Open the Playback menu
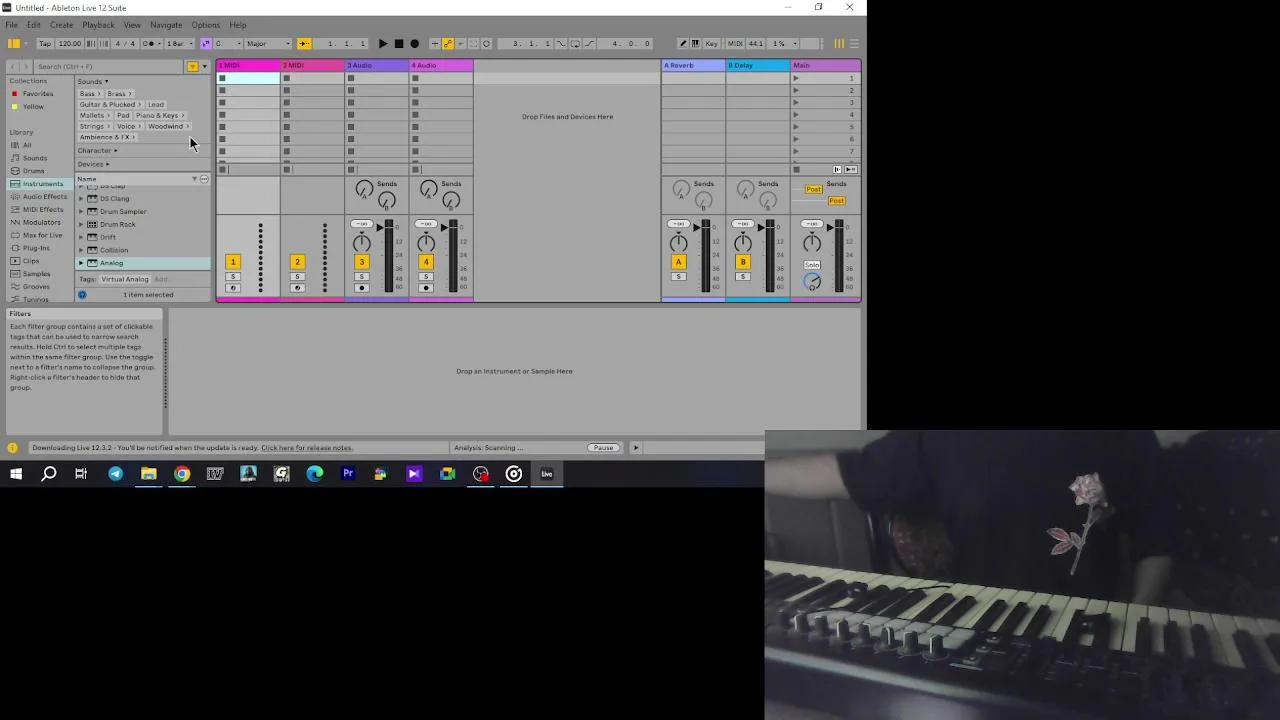The width and height of the screenshot is (1280, 720). (98, 25)
